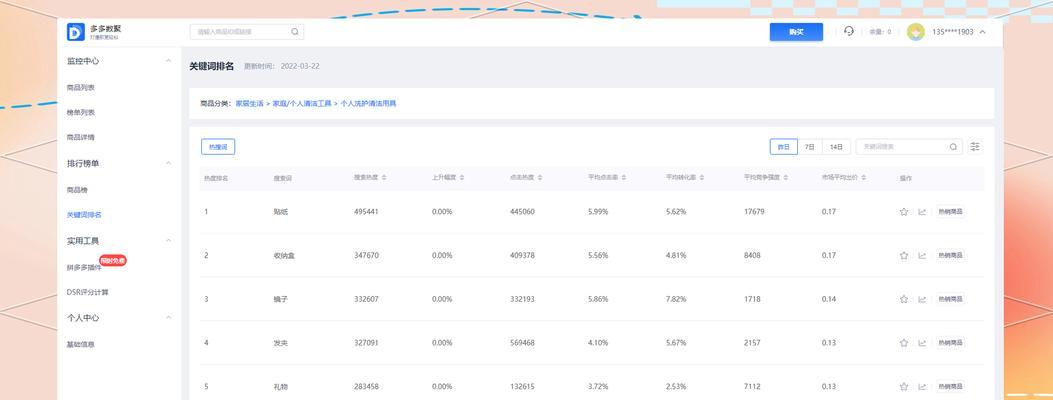The image size is (1053, 400).
Task: Switch to the 7日 time range tab
Action: 810,147
